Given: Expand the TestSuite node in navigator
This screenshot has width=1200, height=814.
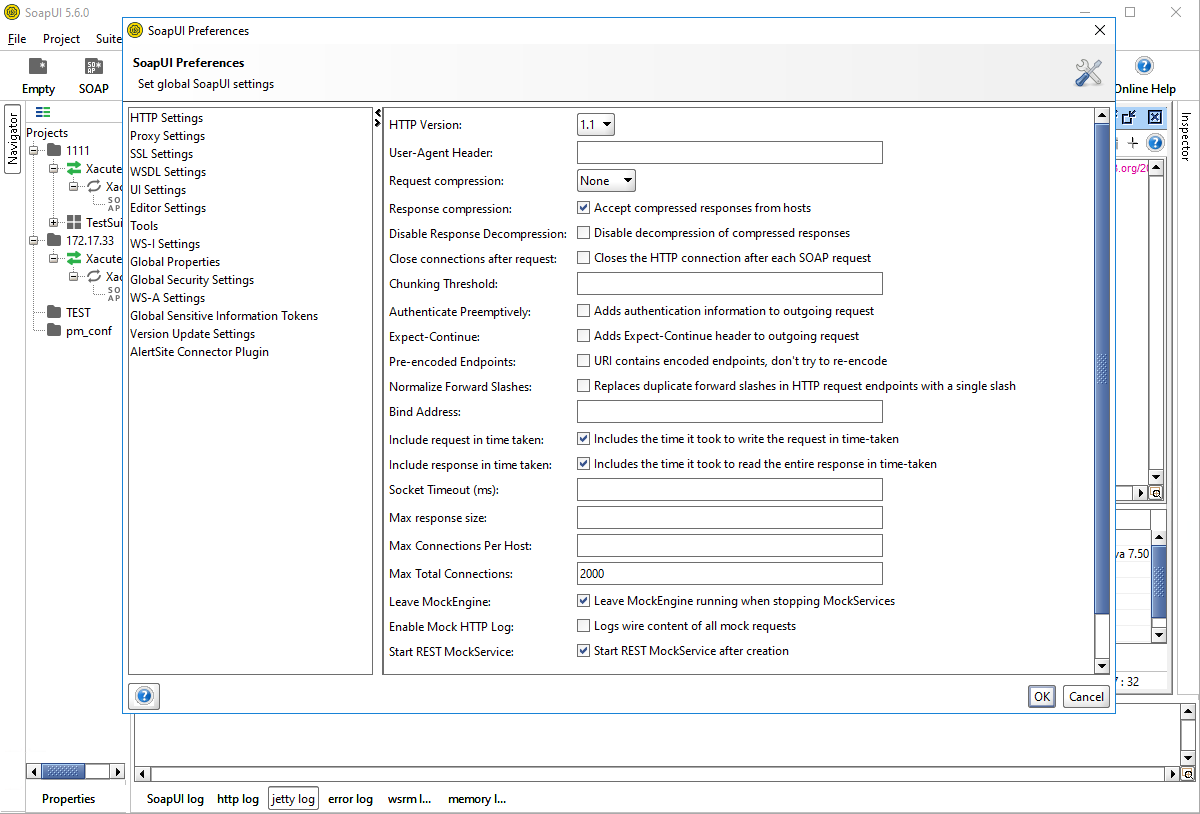Looking at the screenshot, I should click(55, 222).
